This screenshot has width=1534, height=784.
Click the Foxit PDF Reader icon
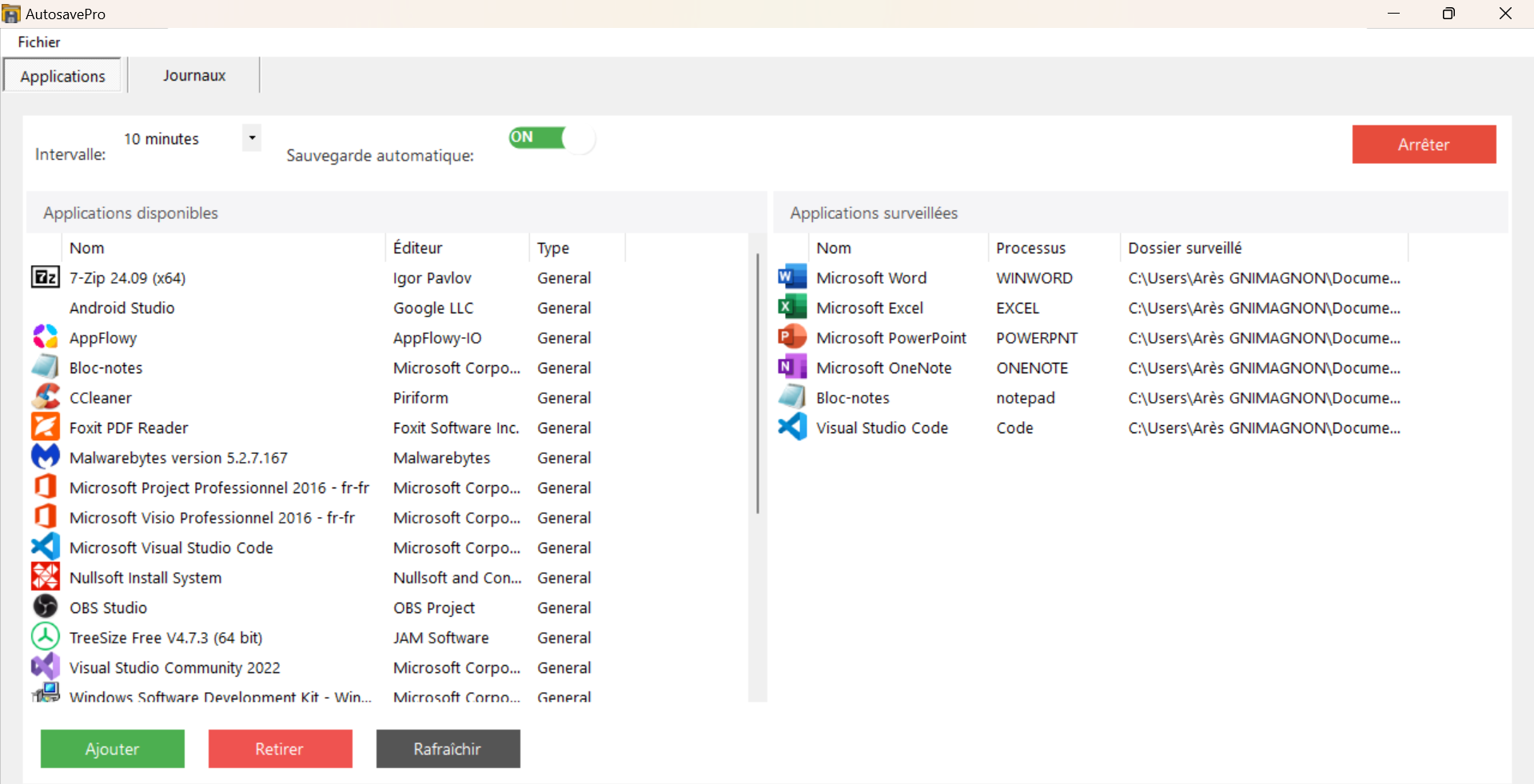pos(46,428)
